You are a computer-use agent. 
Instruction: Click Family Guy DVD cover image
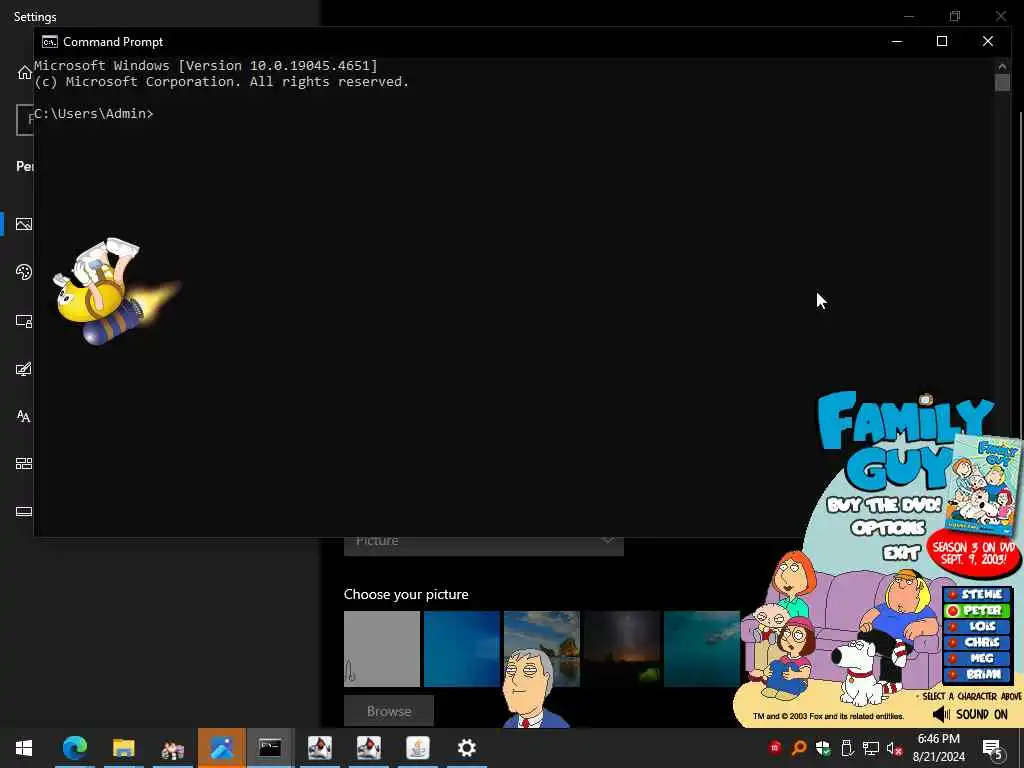pyautogui.click(x=983, y=487)
